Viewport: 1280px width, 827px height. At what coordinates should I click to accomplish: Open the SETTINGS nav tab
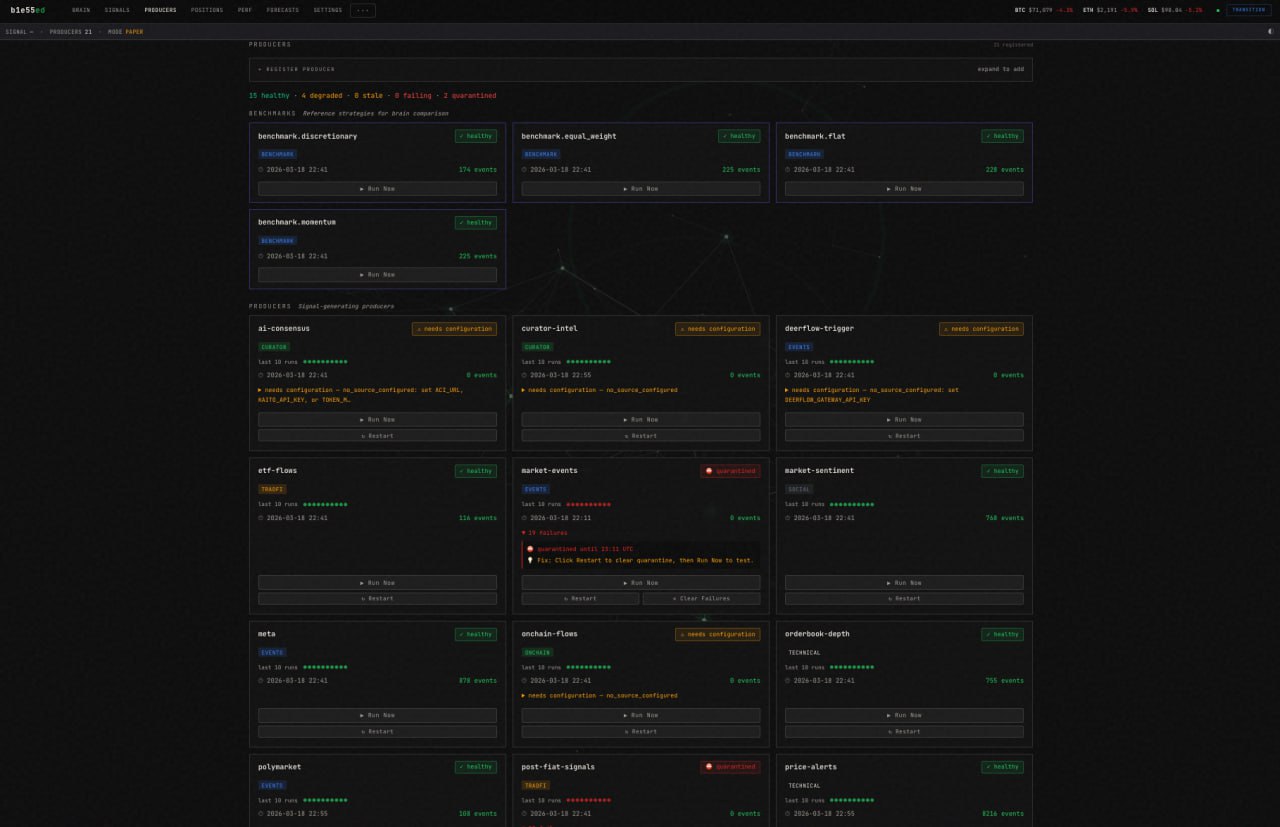(328, 10)
